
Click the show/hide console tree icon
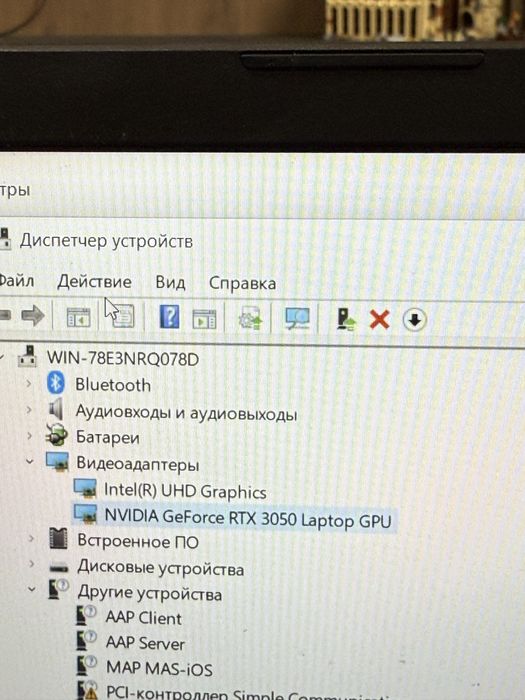(x=78, y=317)
